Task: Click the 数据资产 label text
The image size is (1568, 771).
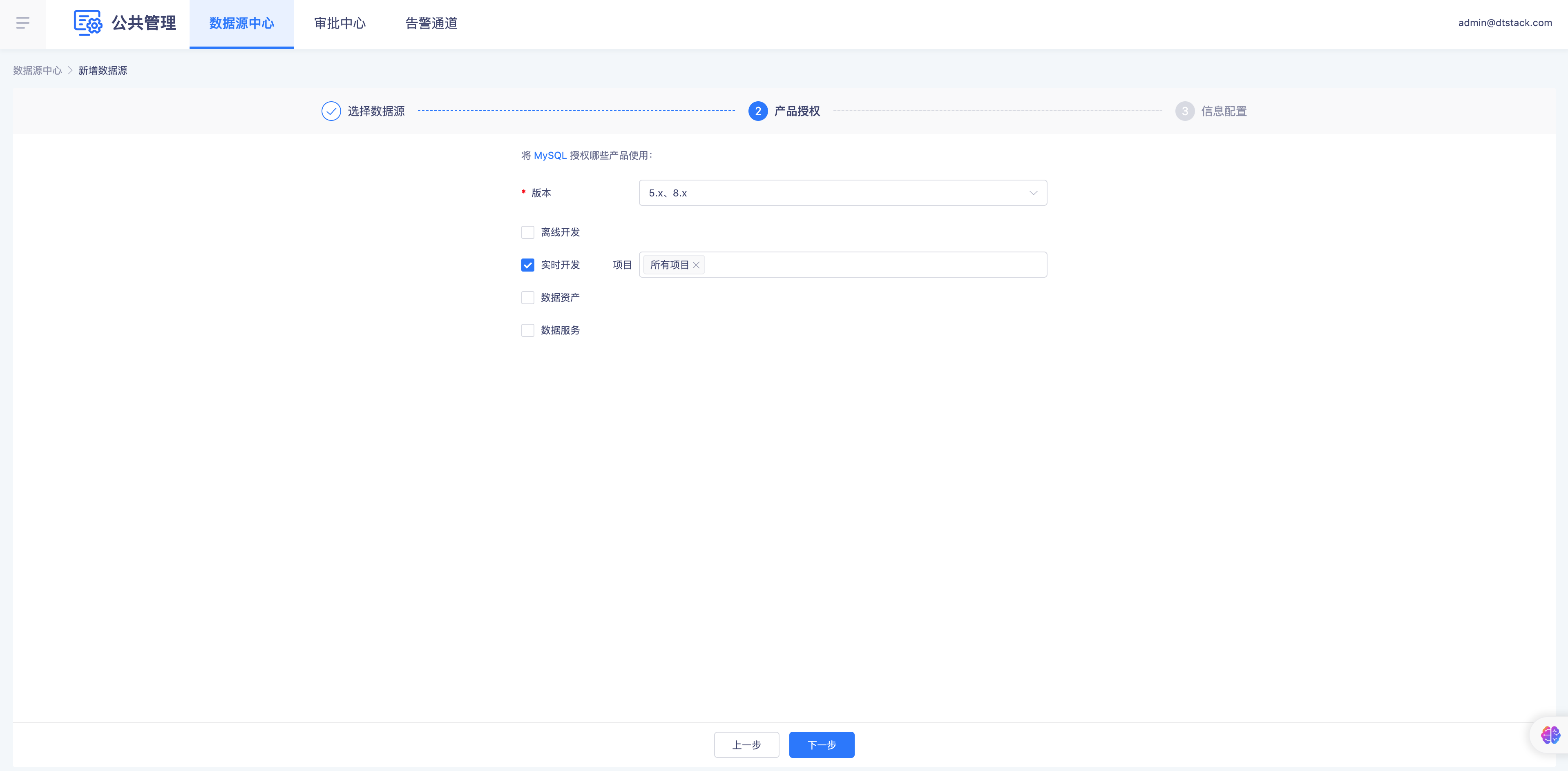Action: click(561, 298)
